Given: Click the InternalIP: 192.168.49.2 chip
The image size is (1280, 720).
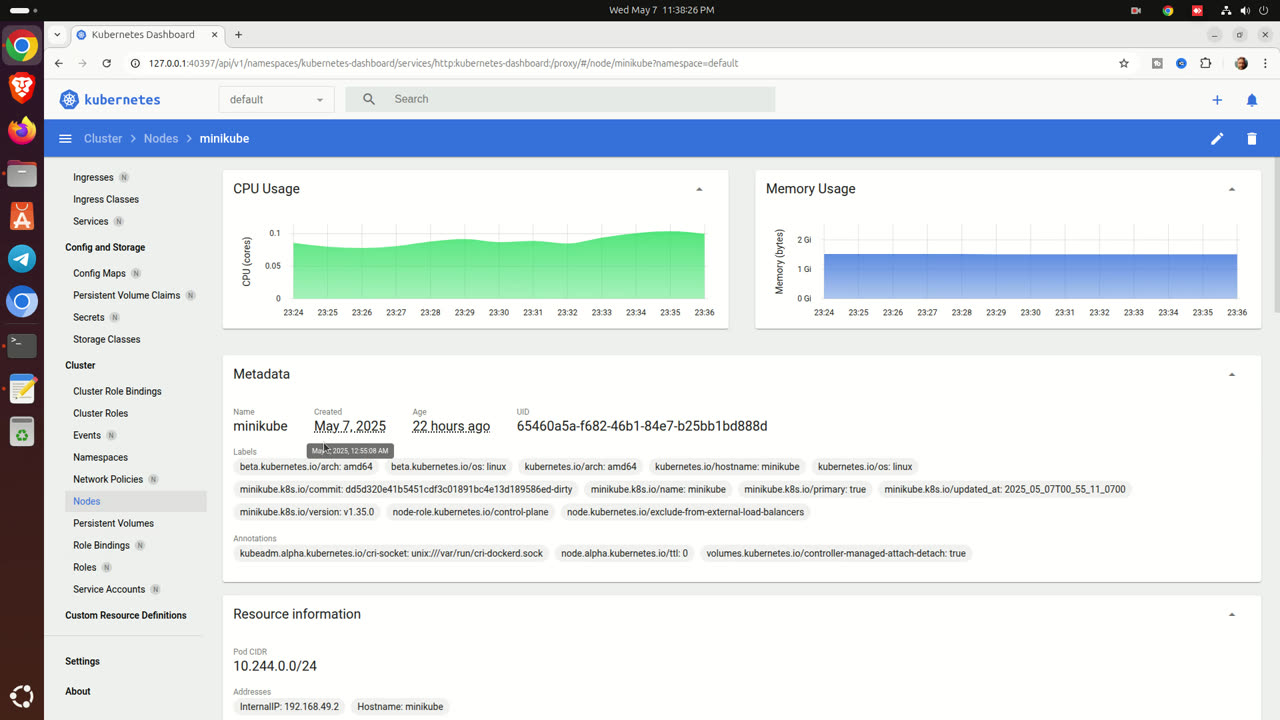Looking at the screenshot, I should [x=289, y=706].
